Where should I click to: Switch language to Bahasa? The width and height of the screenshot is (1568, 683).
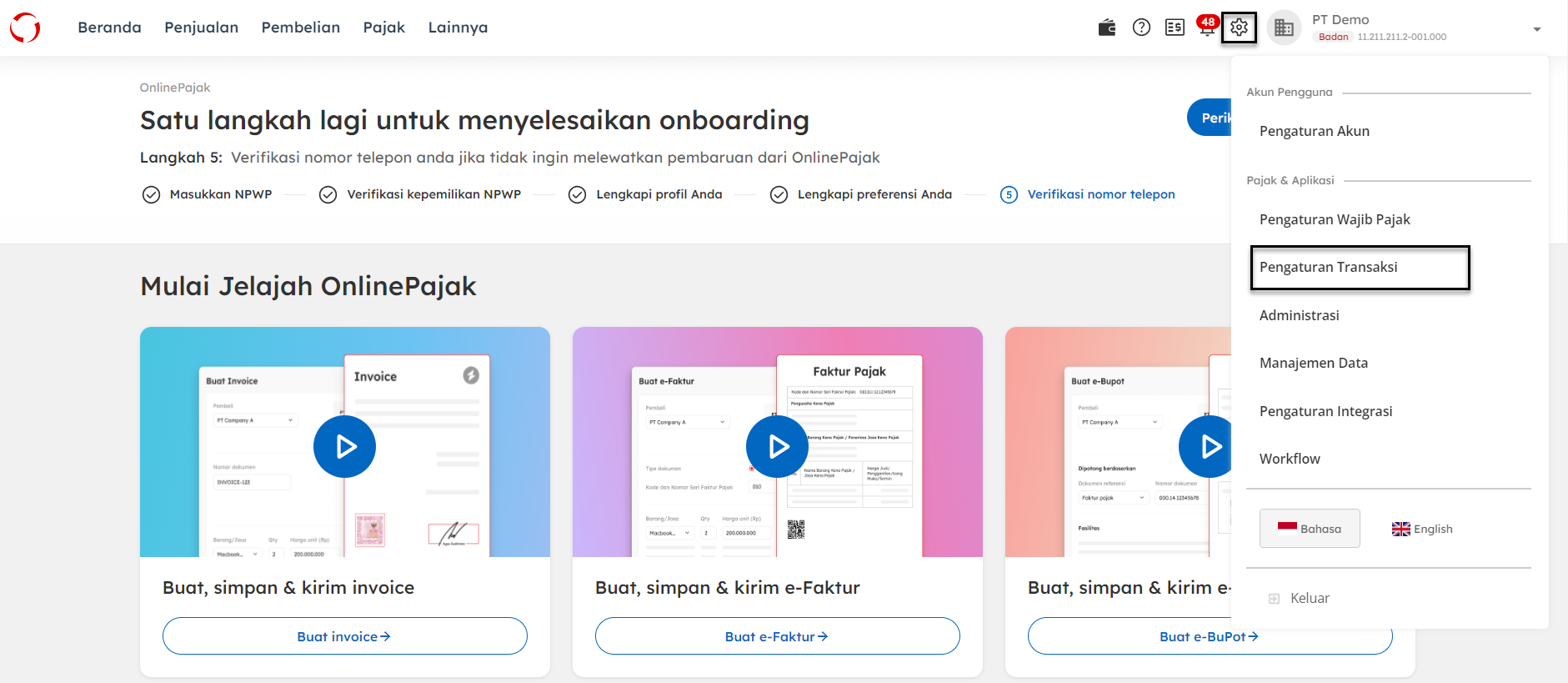coord(1310,529)
